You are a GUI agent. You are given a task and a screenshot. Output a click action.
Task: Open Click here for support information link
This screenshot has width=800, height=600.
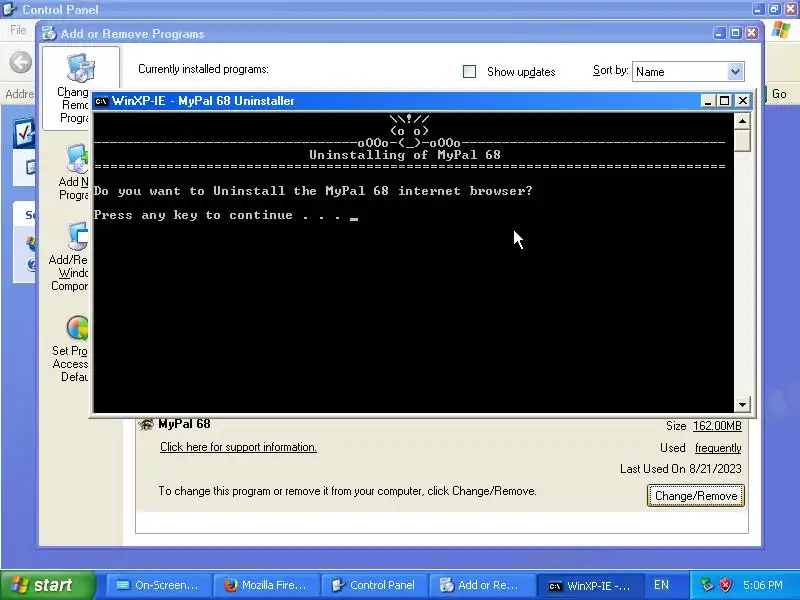click(x=238, y=447)
